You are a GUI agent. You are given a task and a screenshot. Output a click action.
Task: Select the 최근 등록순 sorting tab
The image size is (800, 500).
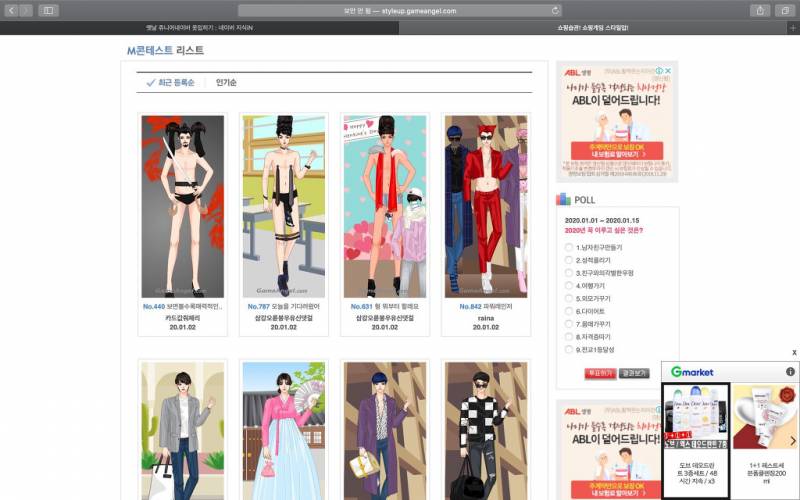[172, 83]
